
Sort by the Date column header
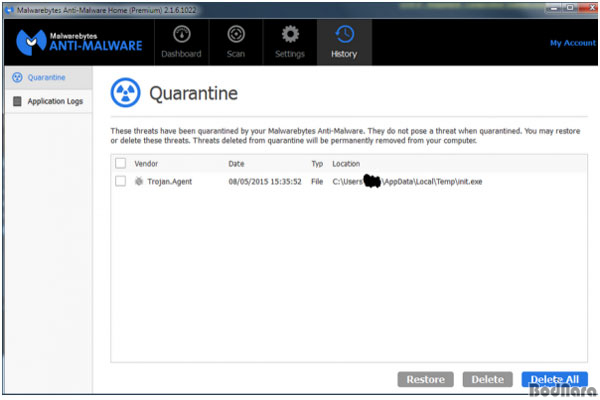(236, 163)
